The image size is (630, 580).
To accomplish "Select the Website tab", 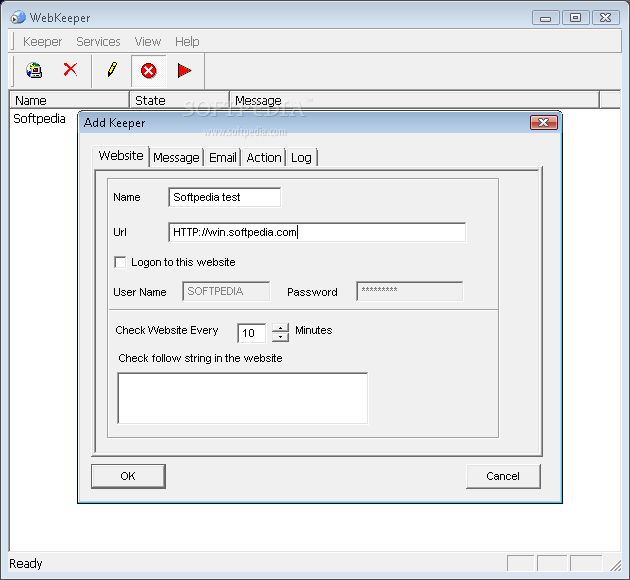I will (x=121, y=155).
